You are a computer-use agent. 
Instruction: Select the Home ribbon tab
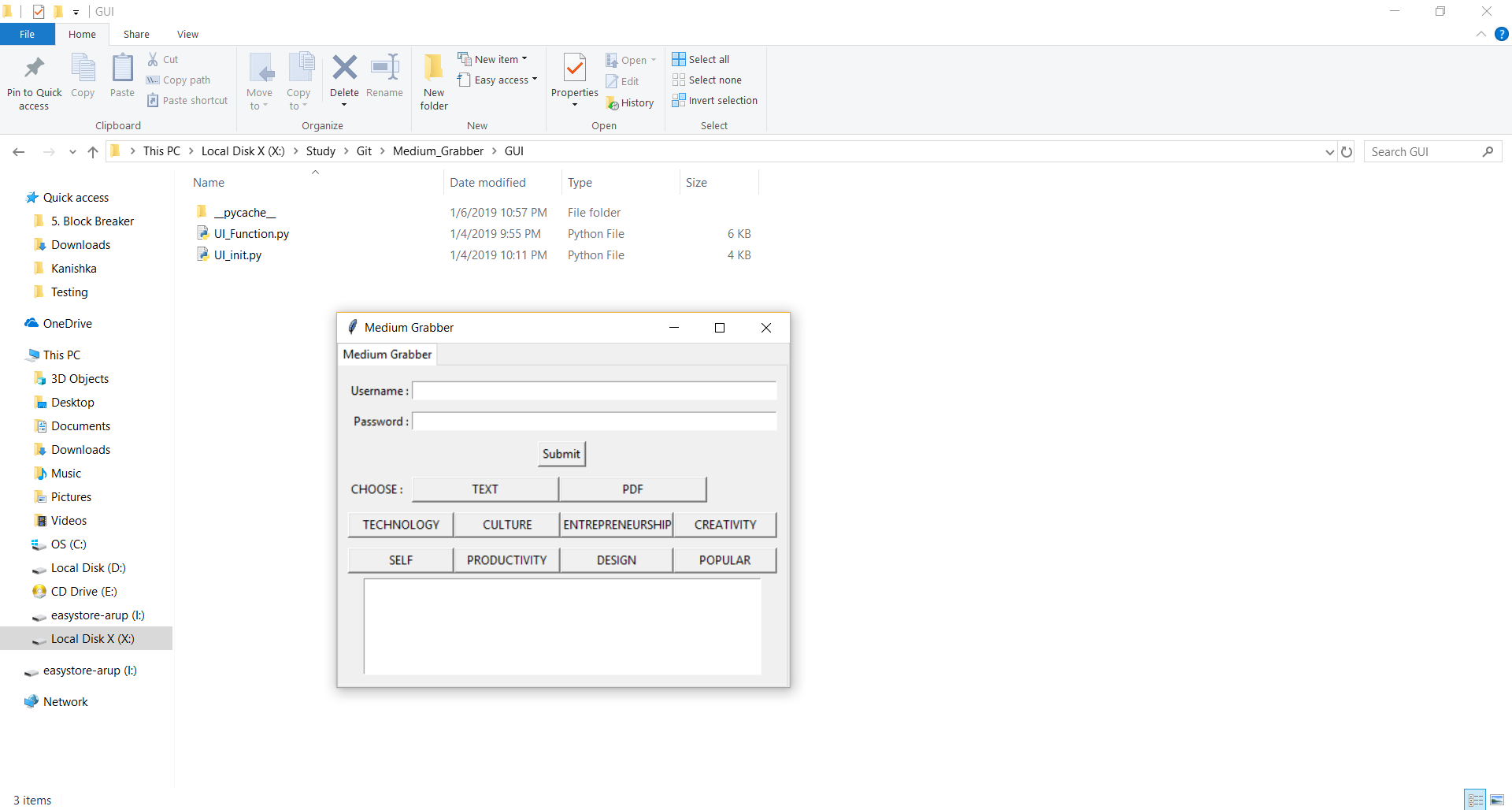(x=82, y=34)
